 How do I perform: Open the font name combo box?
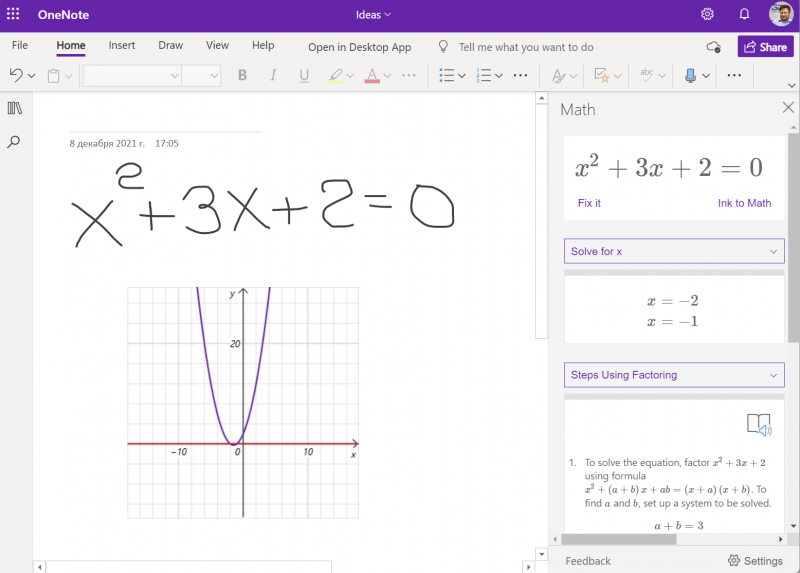[x=132, y=75]
